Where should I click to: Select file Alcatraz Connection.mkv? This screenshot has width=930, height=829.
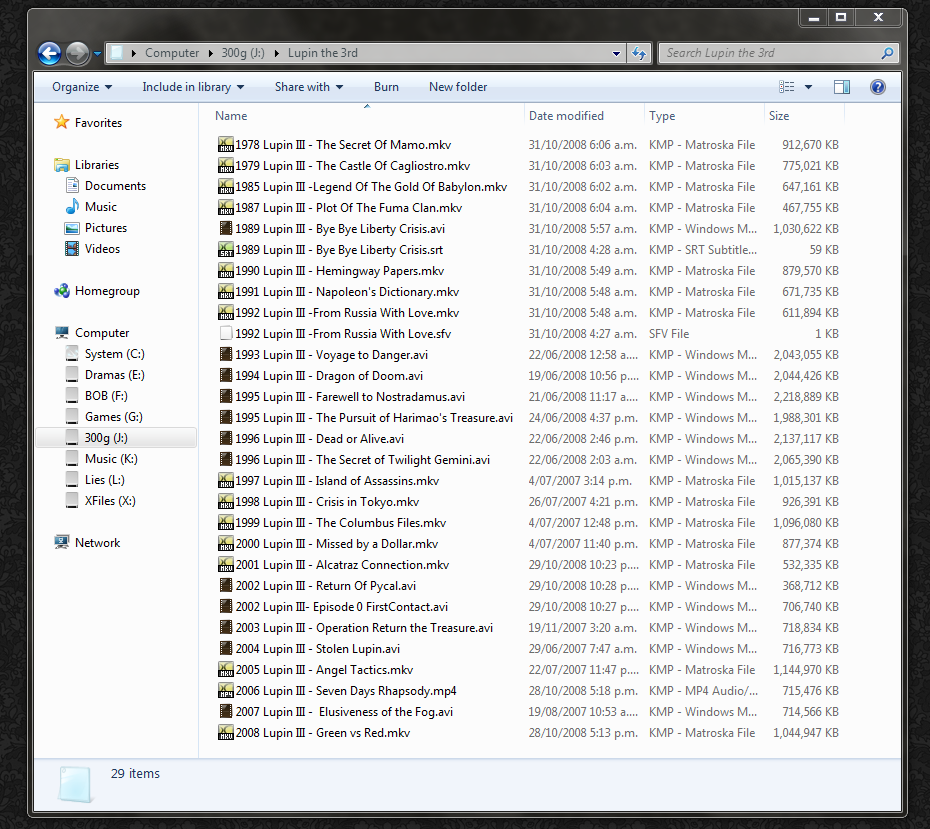(342, 565)
